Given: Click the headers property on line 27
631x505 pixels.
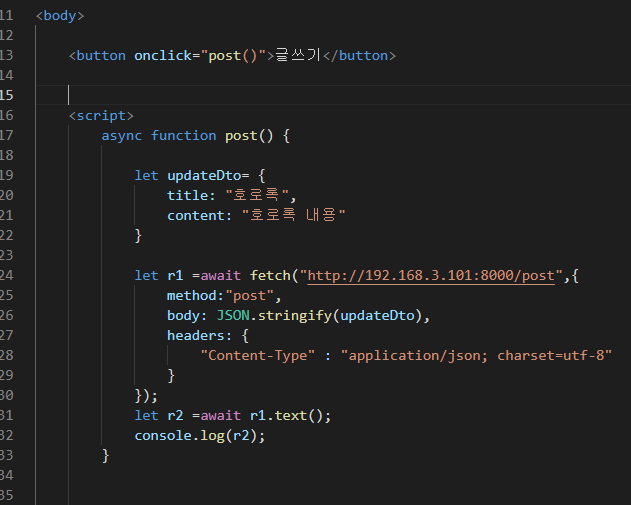Looking at the screenshot, I should [x=196, y=336].
